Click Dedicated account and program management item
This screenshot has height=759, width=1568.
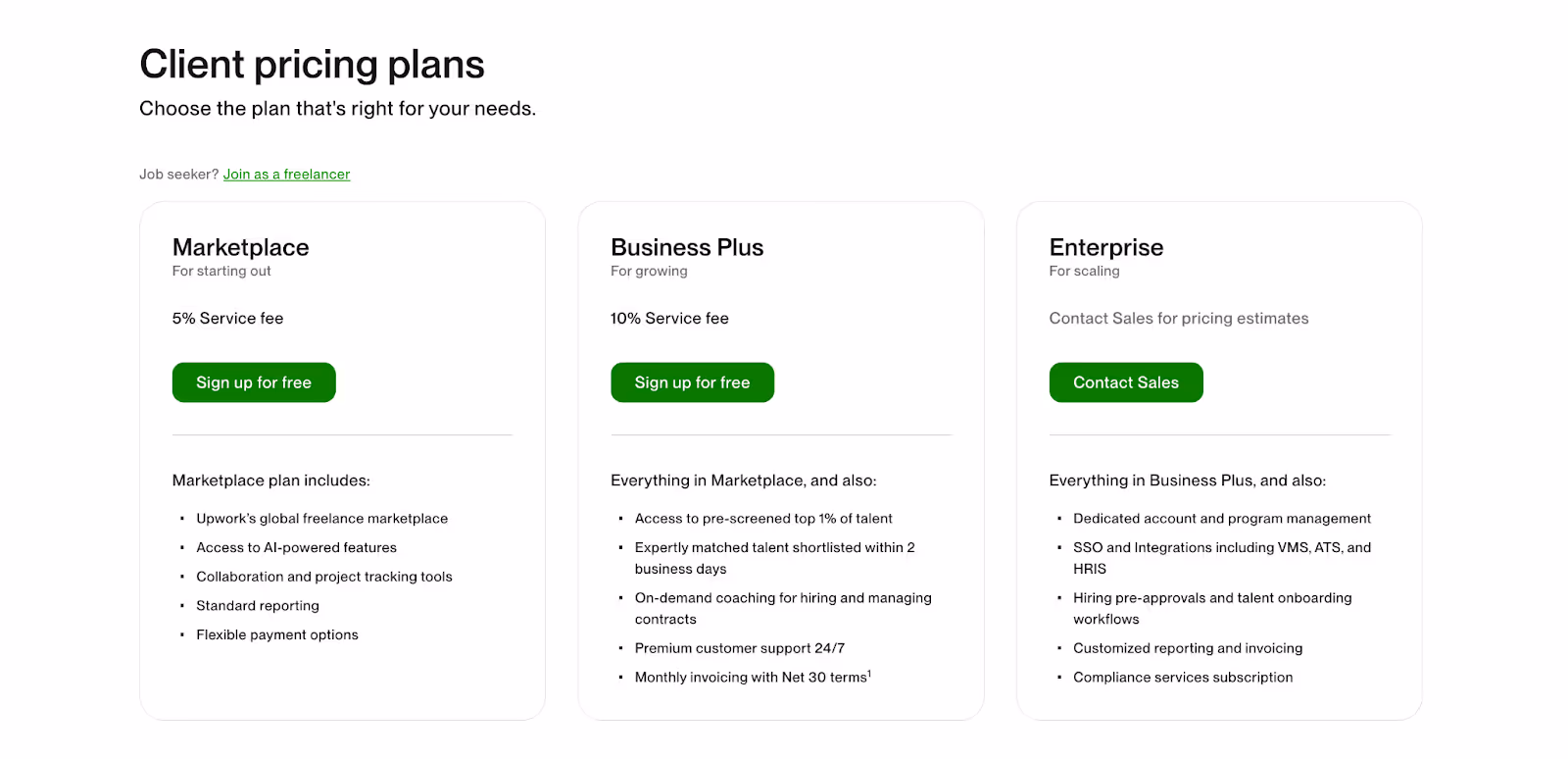pyautogui.click(x=1222, y=519)
